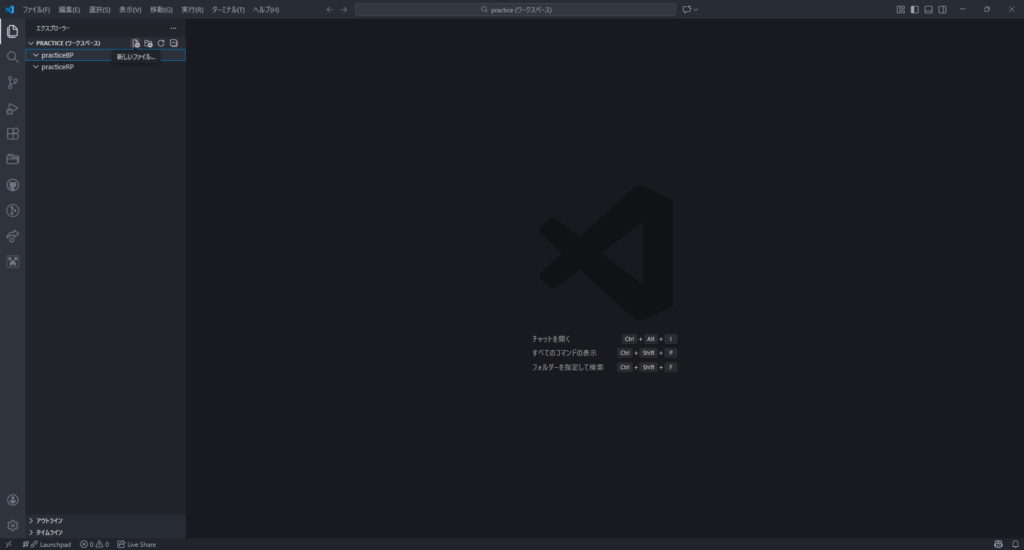Click the New Folder icon in explorer header
The image size is (1024, 550).
(x=148, y=43)
